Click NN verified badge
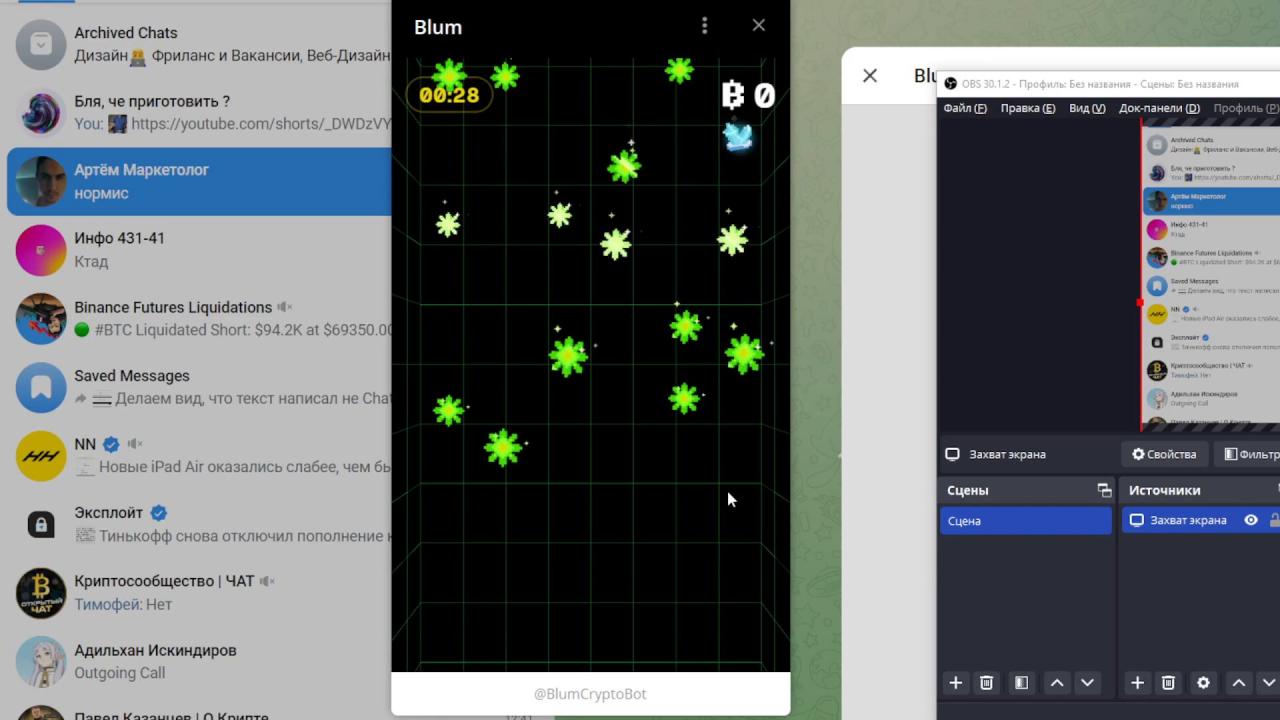The width and height of the screenshot is (1280, 720). click(x=111, y=444)
